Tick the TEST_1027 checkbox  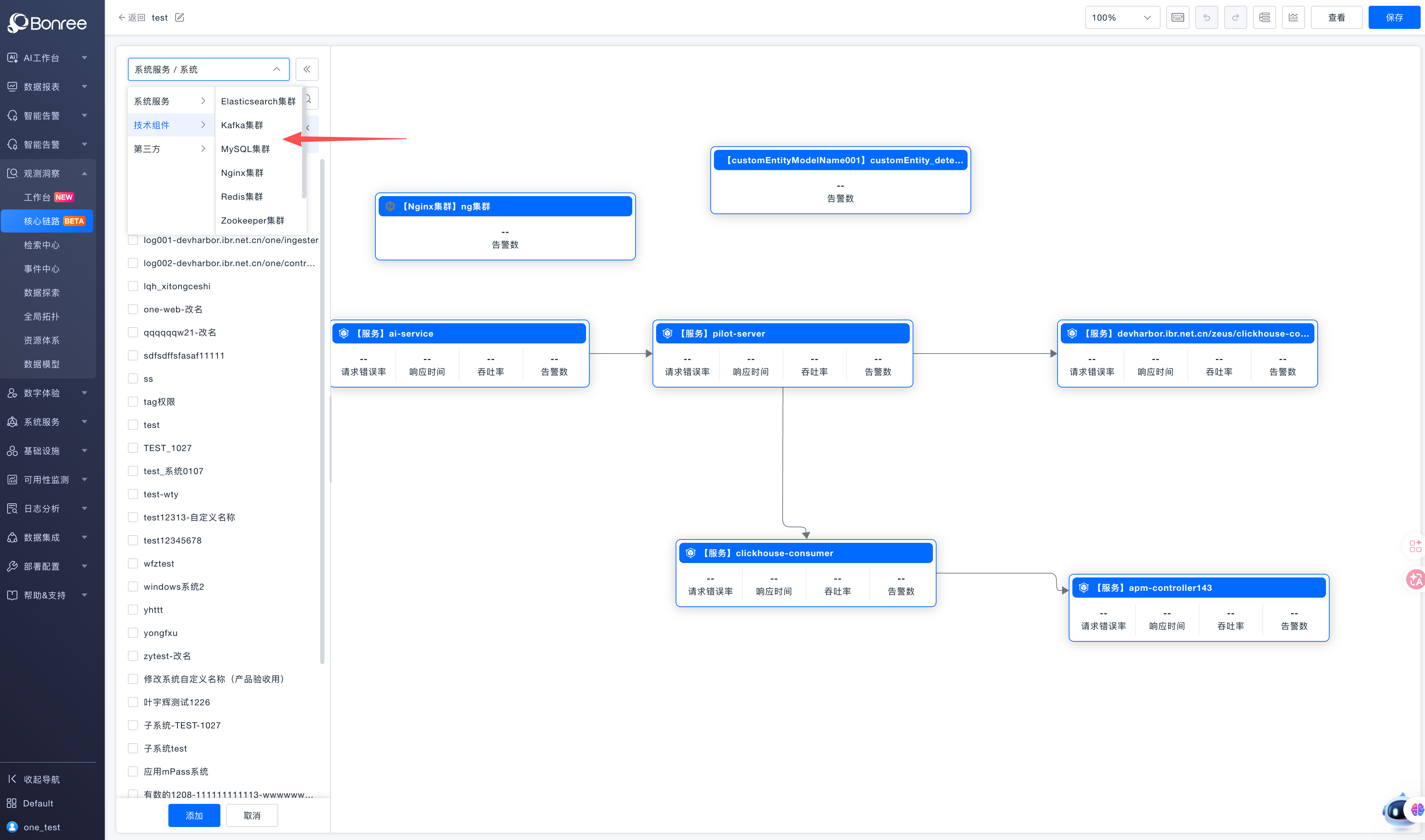click(133, 448)
